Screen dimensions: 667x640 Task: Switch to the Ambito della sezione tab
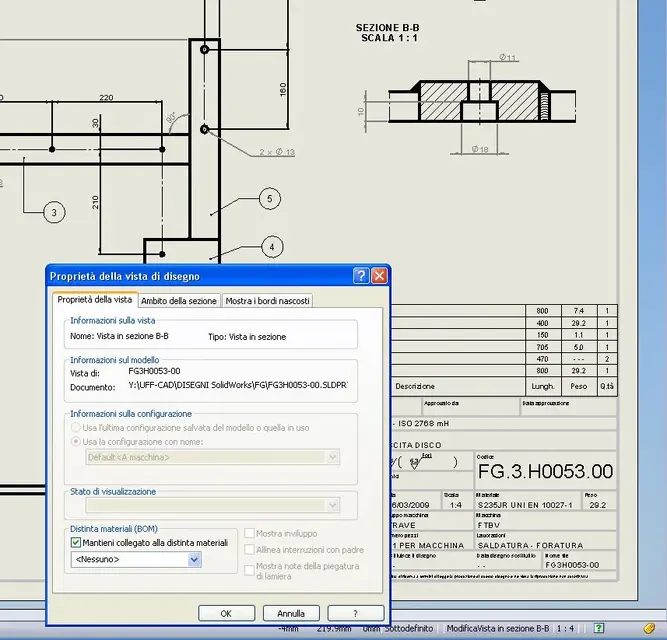coord(179,300)
